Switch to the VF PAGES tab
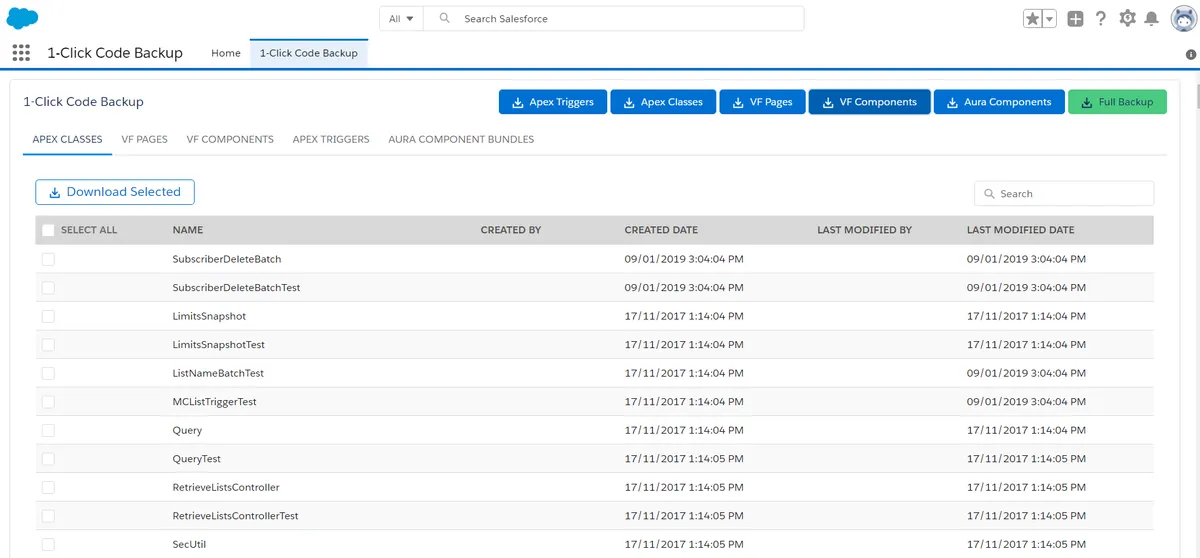Image resolution: width=1200 pixels, height=558 pixels. click(x=144, y=139)
